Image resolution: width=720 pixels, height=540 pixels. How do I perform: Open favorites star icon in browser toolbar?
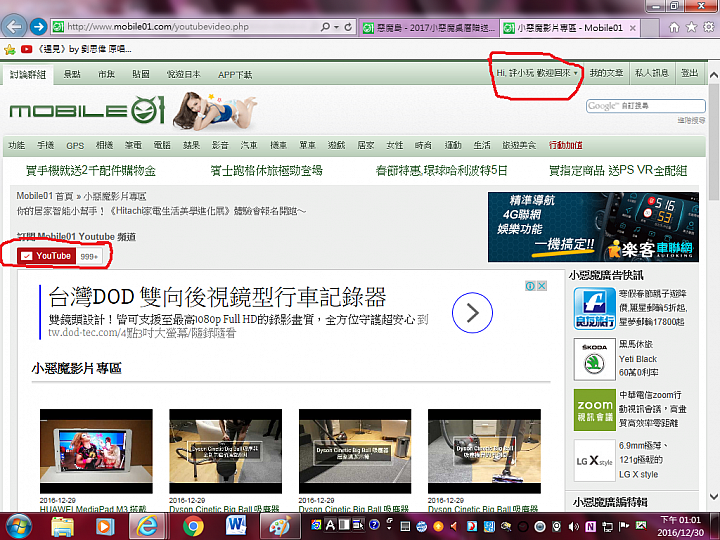click(x=691, y=28)
